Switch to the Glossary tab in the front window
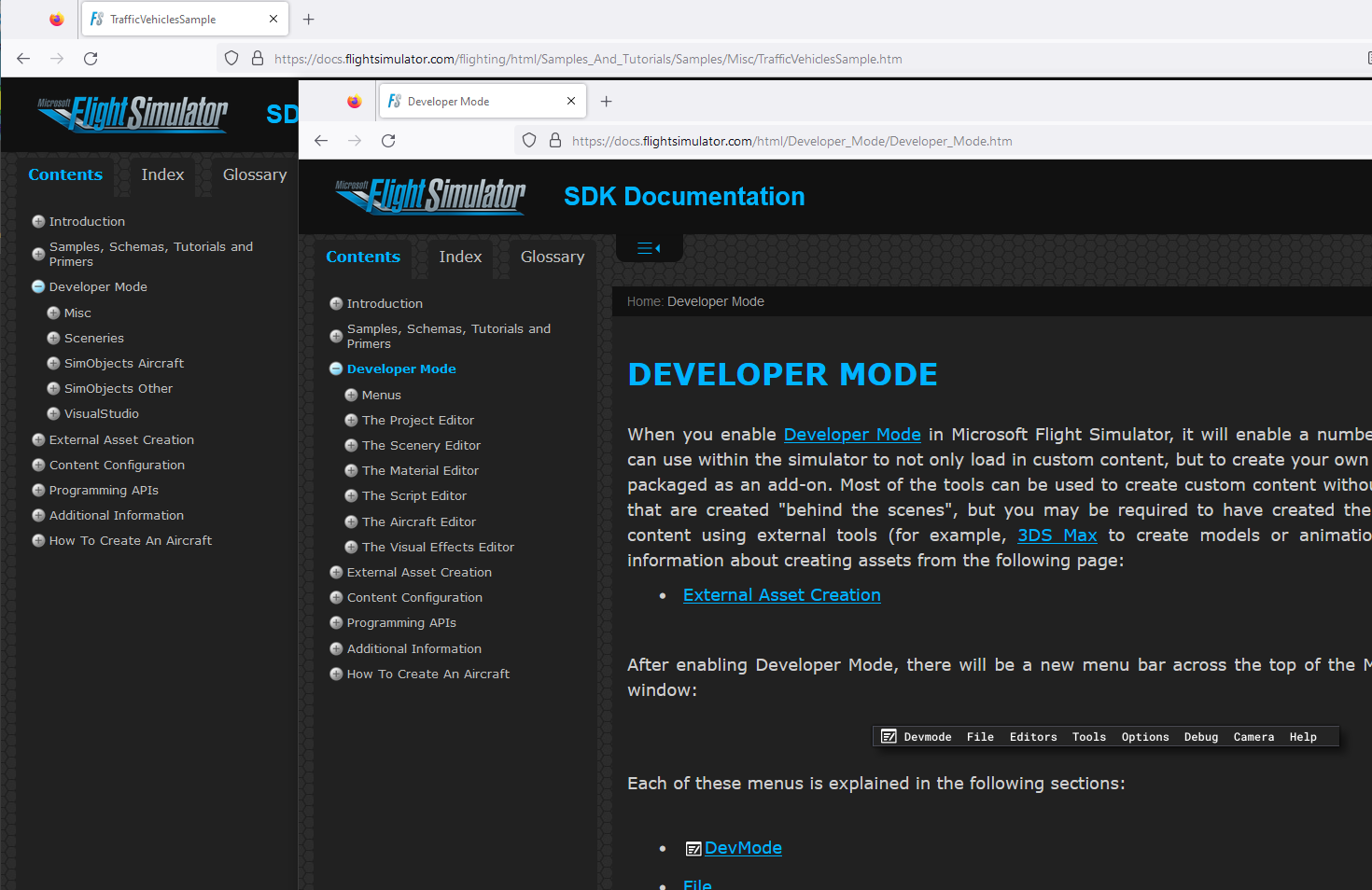This screenshot has width=1372, height=890. [x=553, y=257]
